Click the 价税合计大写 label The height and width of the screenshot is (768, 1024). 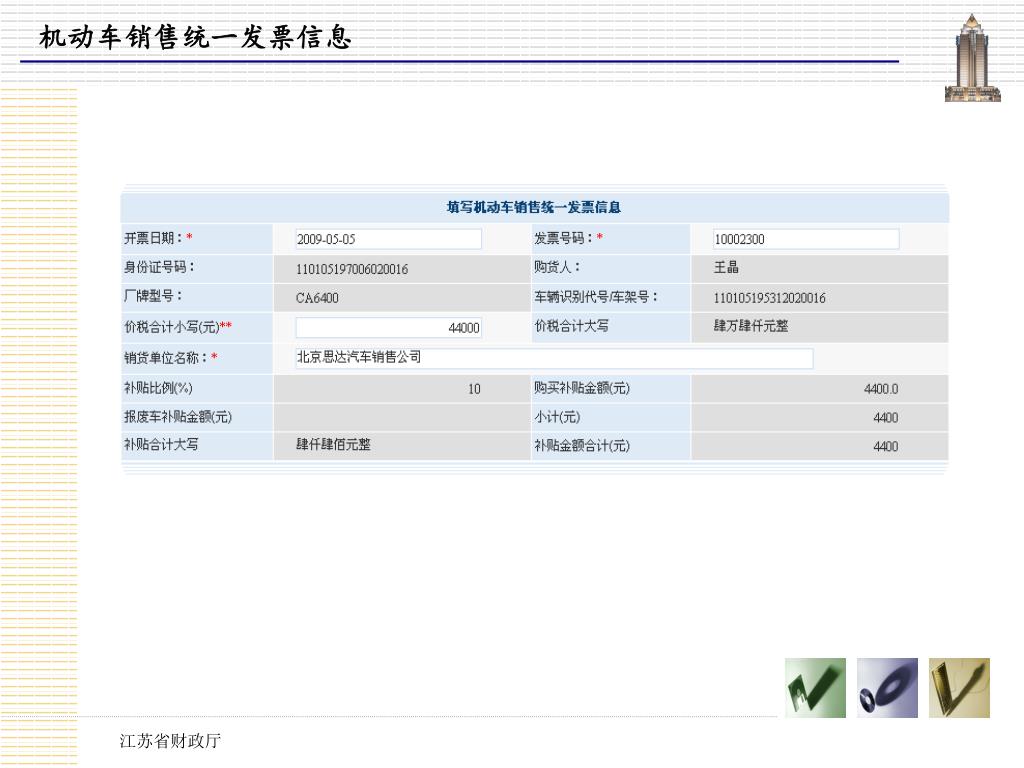[x=571, y=326]
